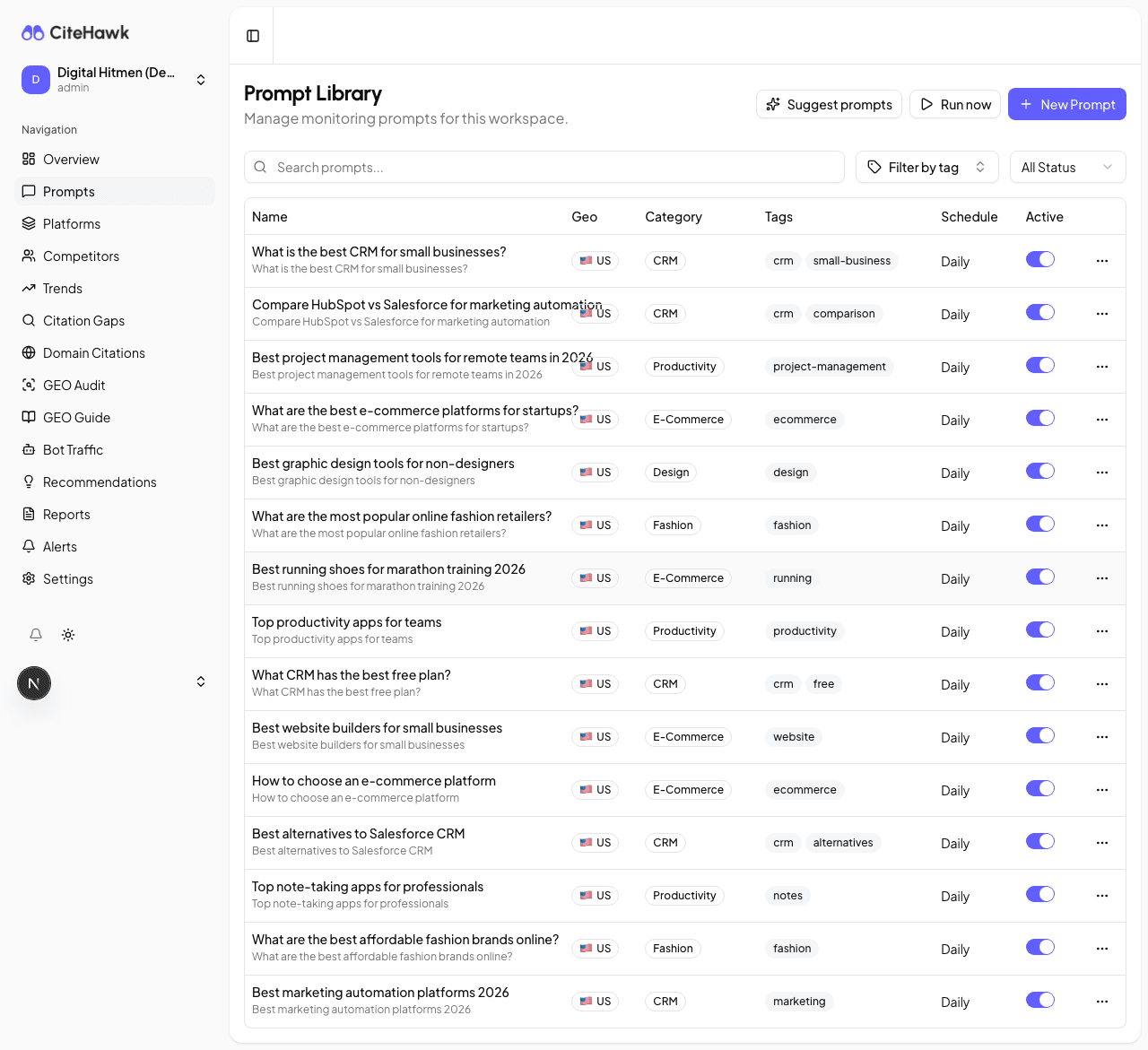Click the marketing tag

tap(799, 1002)
